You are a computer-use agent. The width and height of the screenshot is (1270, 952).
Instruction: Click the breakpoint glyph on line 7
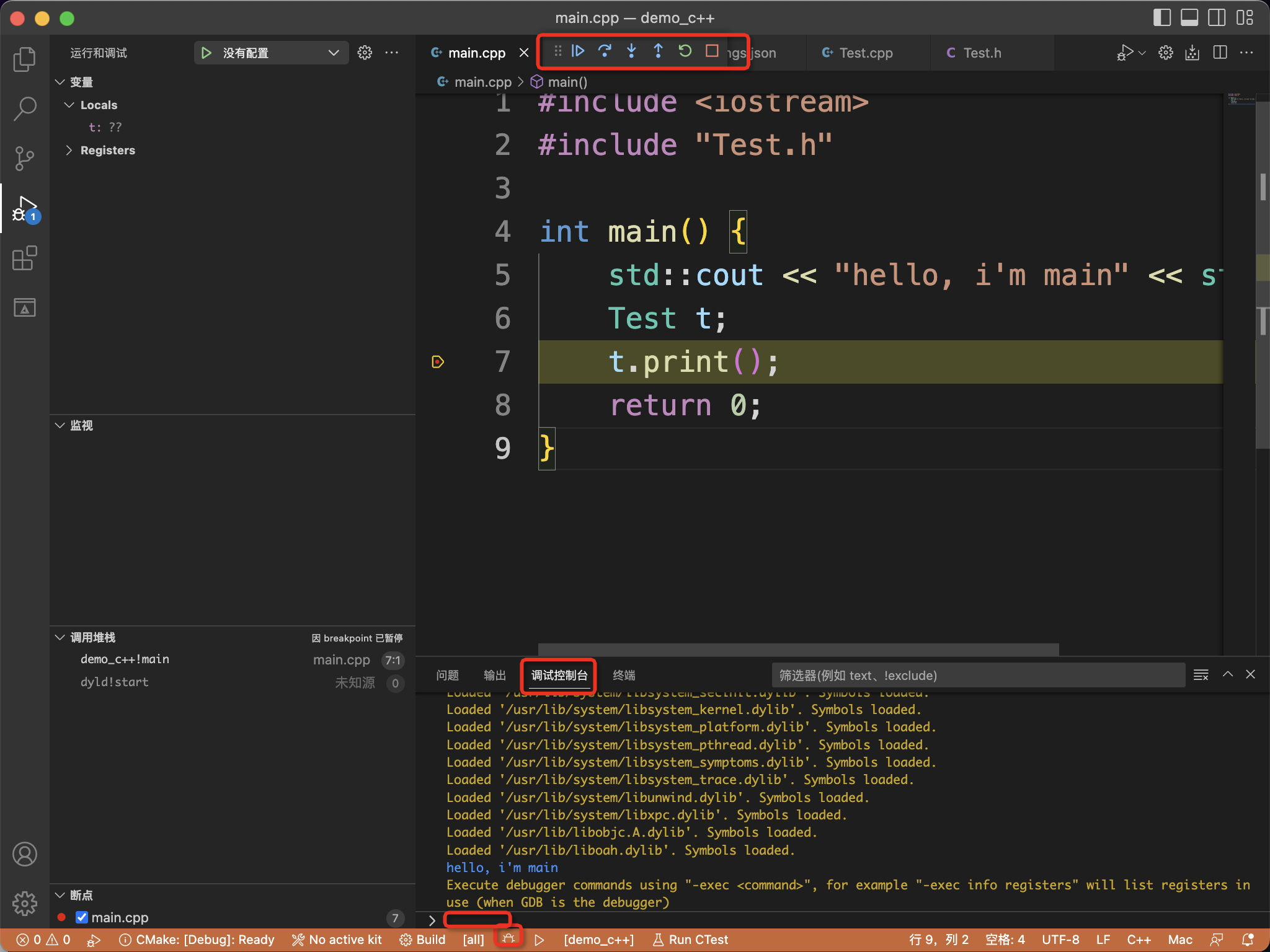[x=438, y=362]
